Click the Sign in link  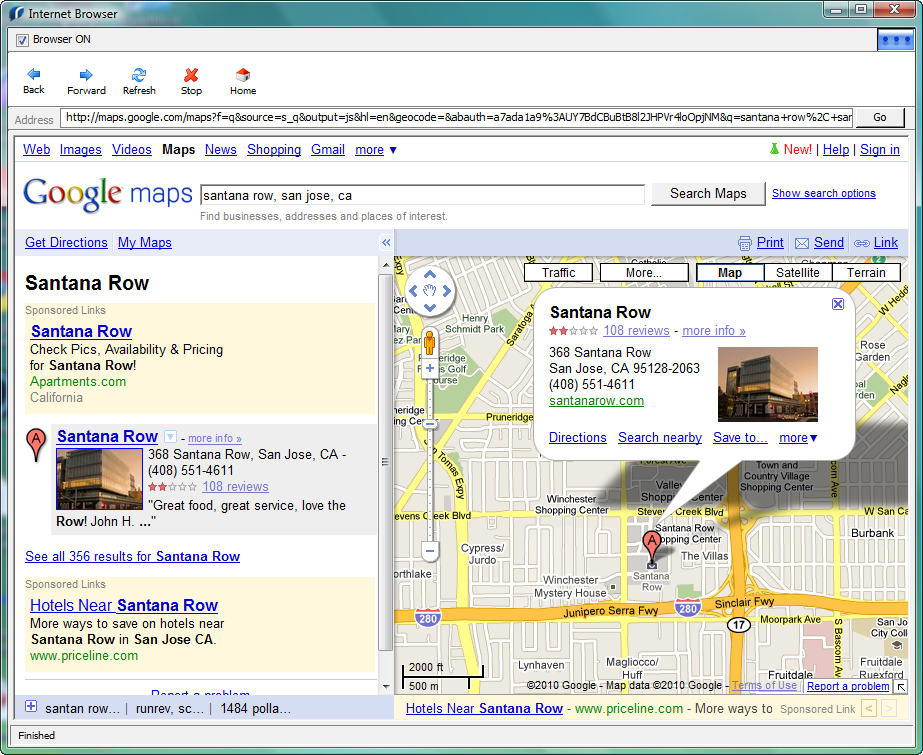[879, 150]
